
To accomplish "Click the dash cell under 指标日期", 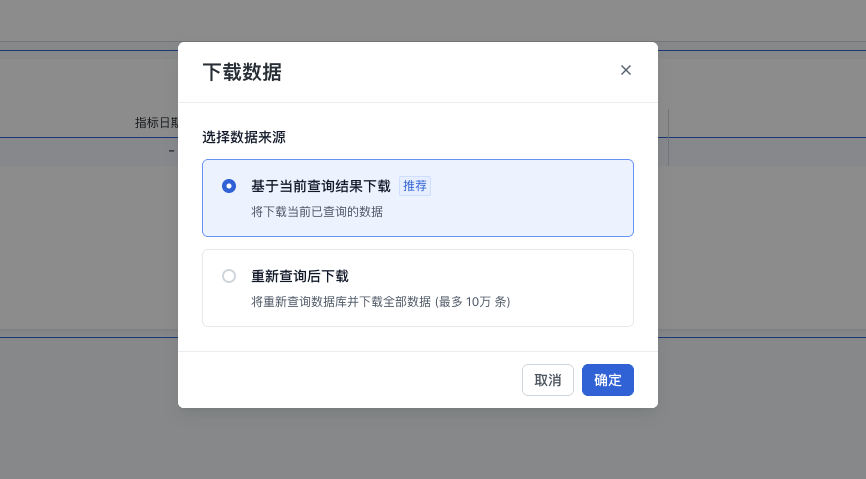I will (x=172, y=151).
